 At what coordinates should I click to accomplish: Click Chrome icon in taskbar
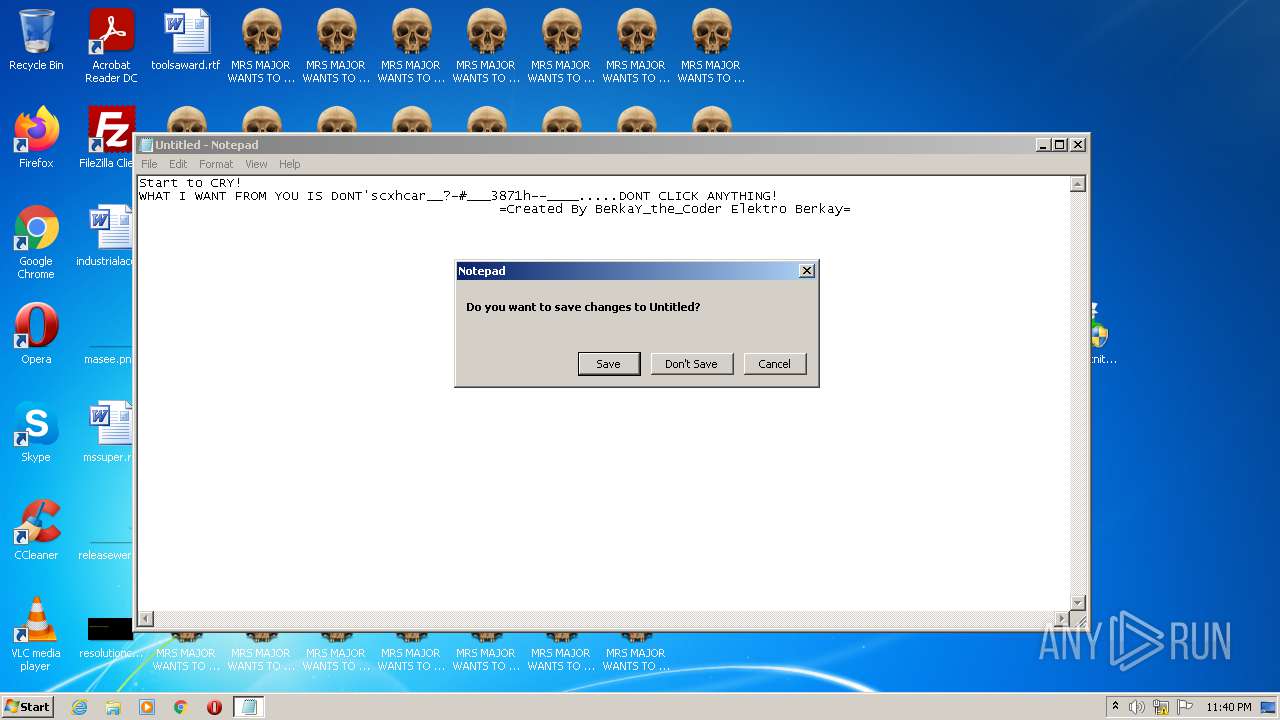[181, 707]
